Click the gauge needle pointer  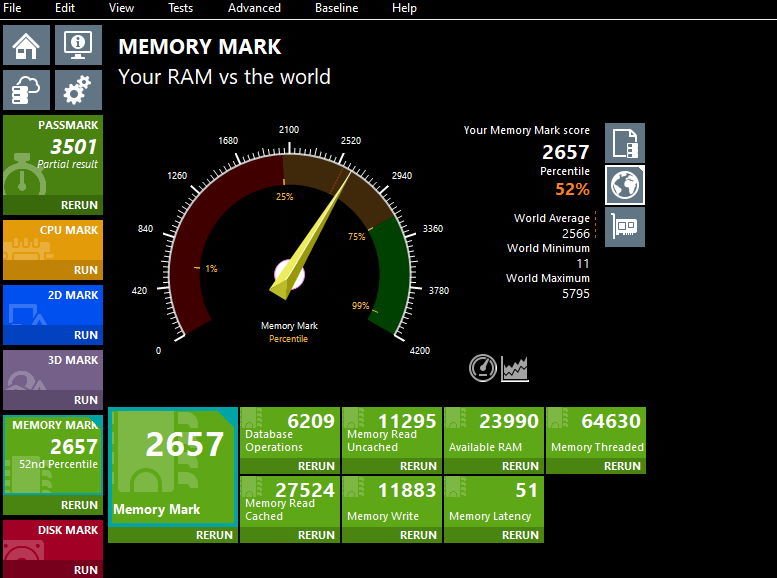click(x=310, y=237)
